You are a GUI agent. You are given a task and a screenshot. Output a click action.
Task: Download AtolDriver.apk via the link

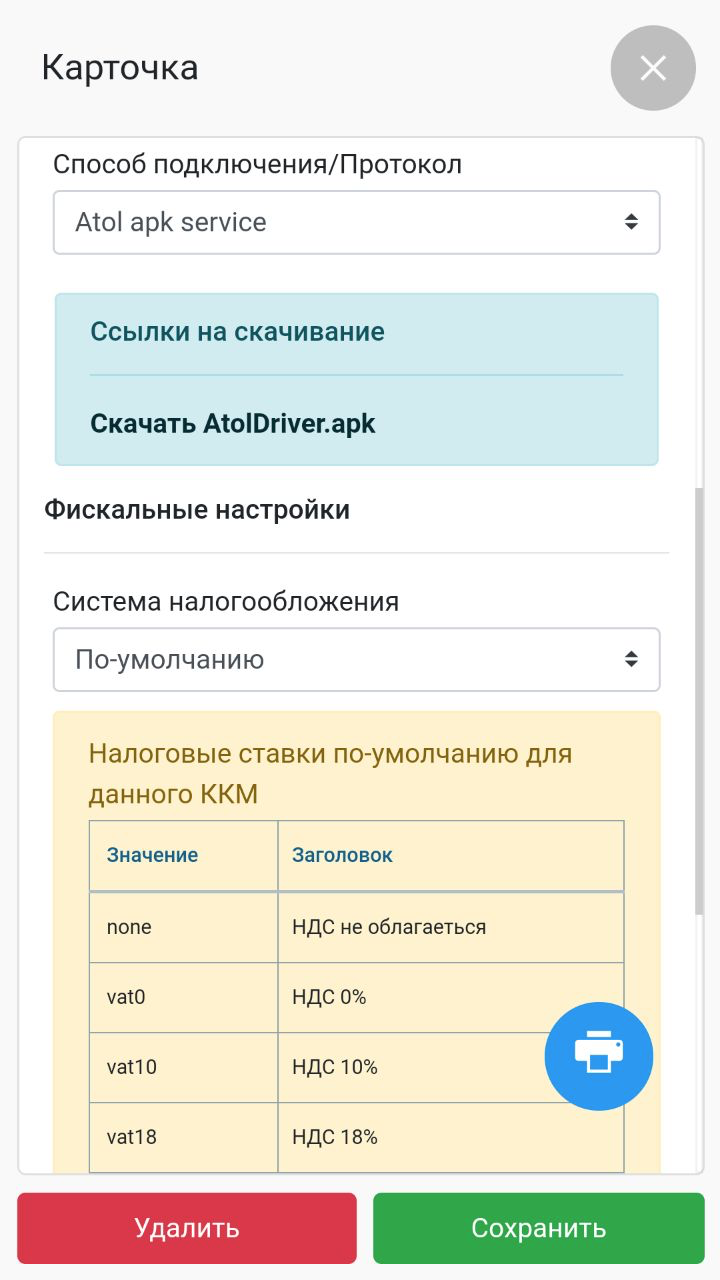[233, 423]
